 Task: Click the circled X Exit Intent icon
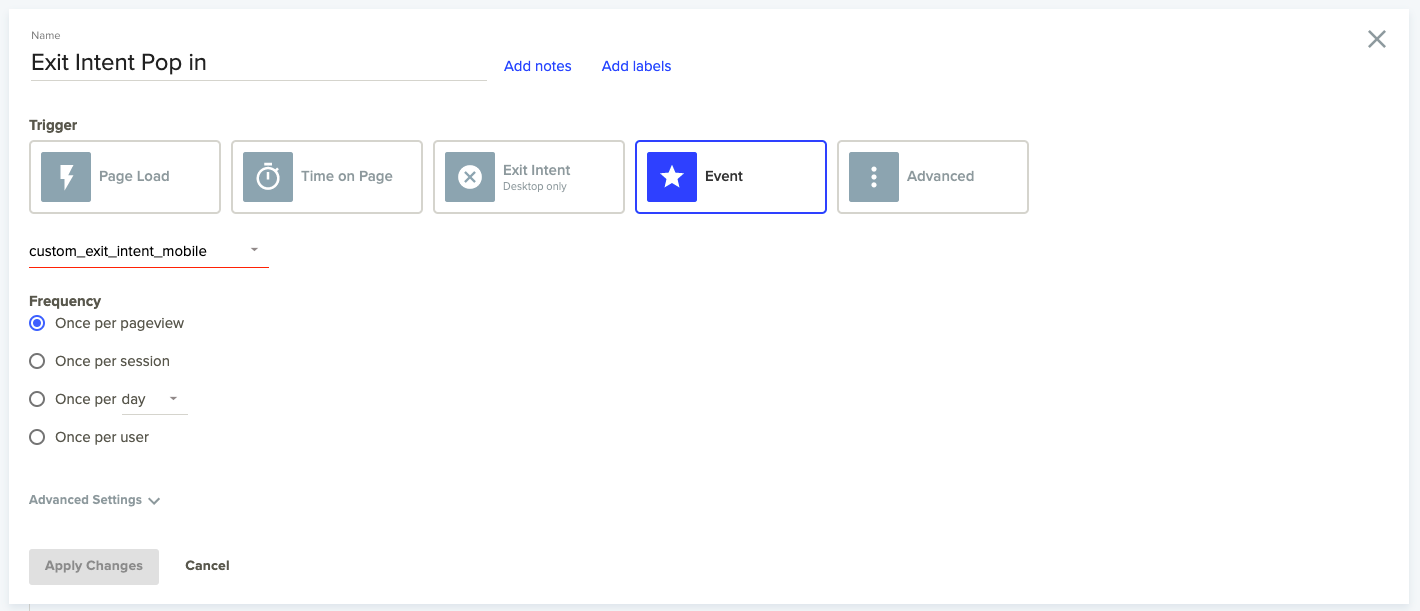point(470,177)
